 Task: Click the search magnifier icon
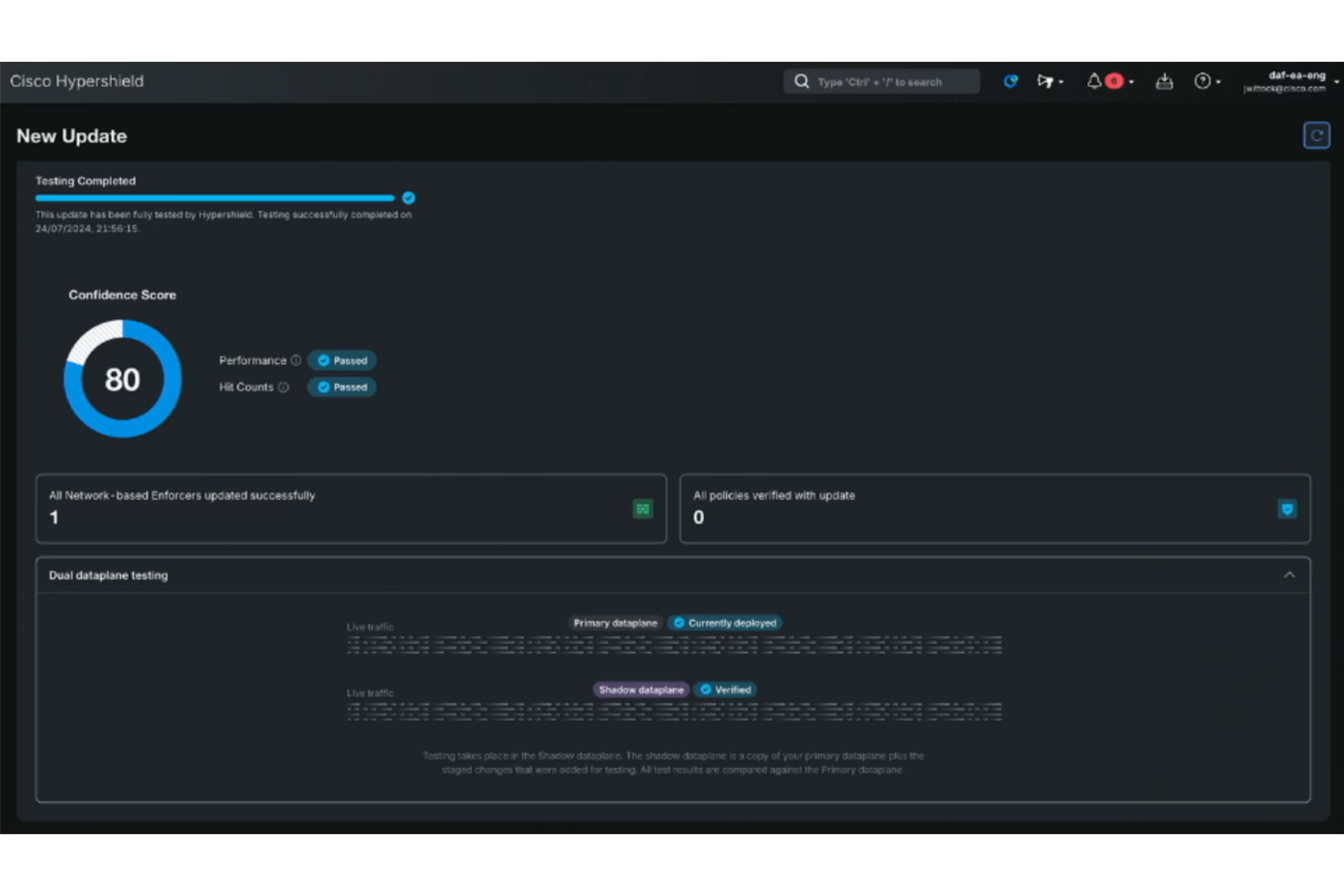pyautogui.click(x=801, y=81)
